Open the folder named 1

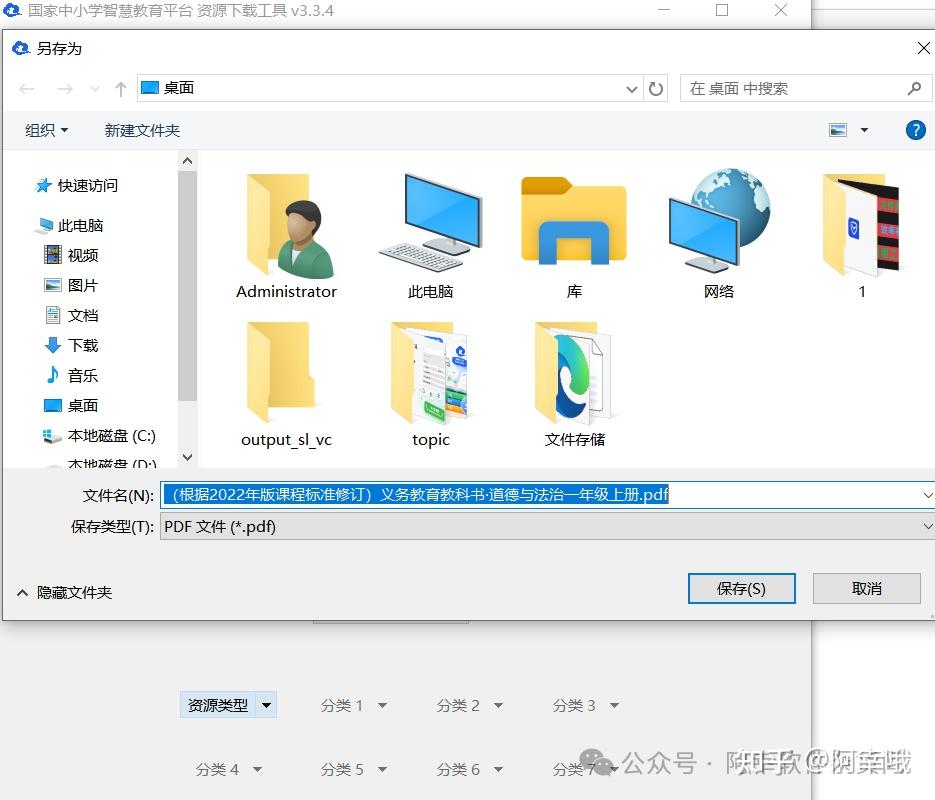coord(862,235)
